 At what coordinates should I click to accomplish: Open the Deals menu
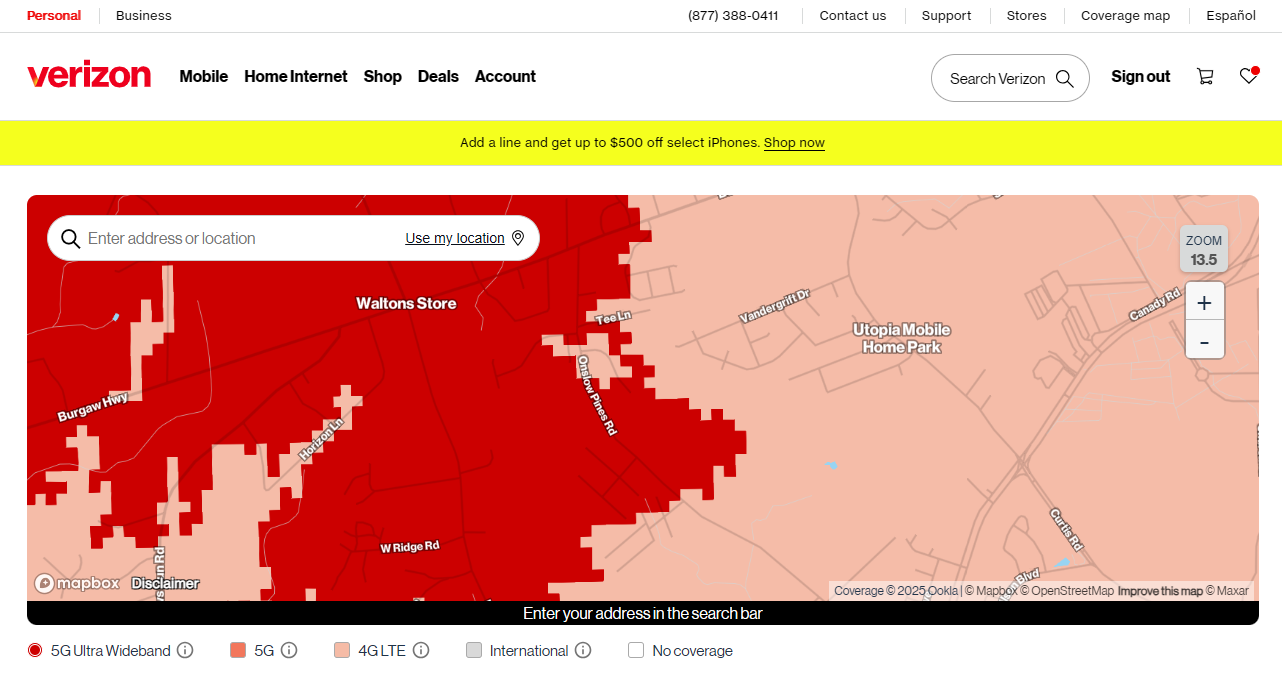pos(438,76)
